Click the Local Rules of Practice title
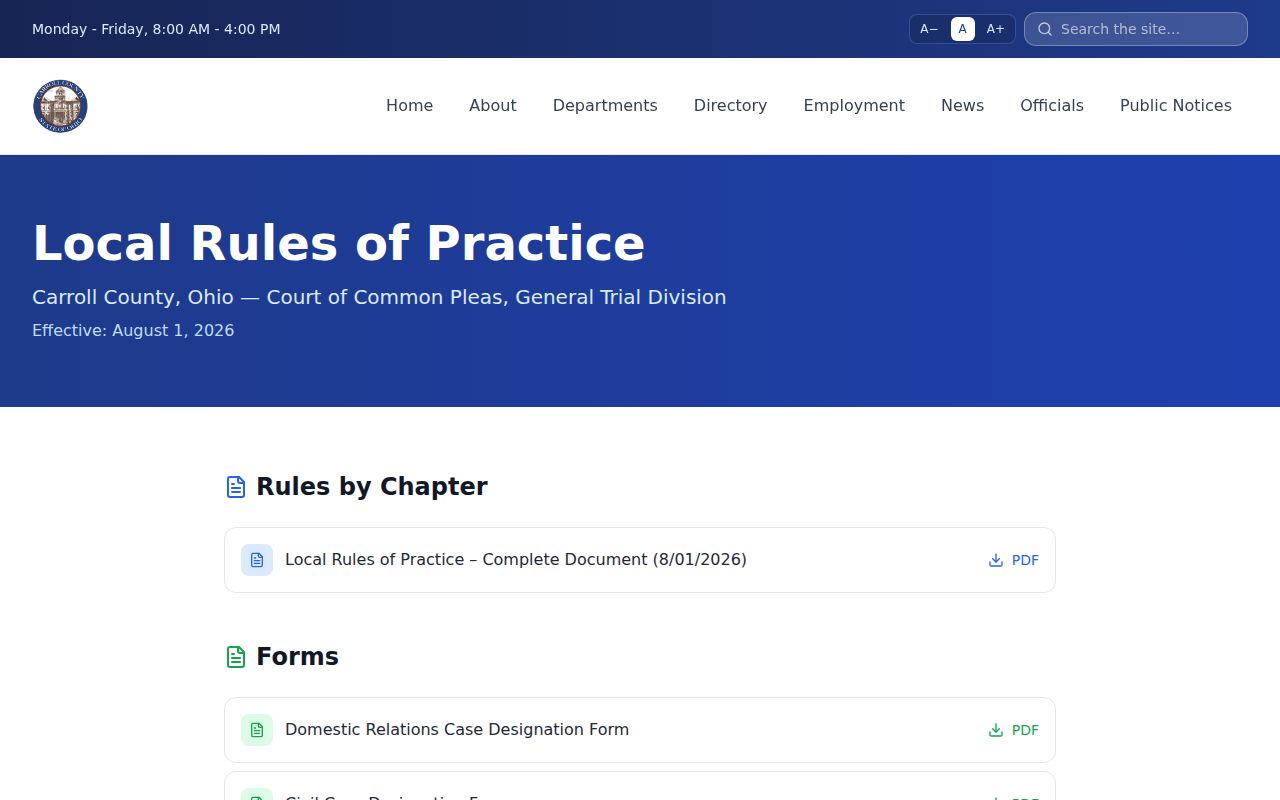This screenshot has height=800, width=1280. 339,243
